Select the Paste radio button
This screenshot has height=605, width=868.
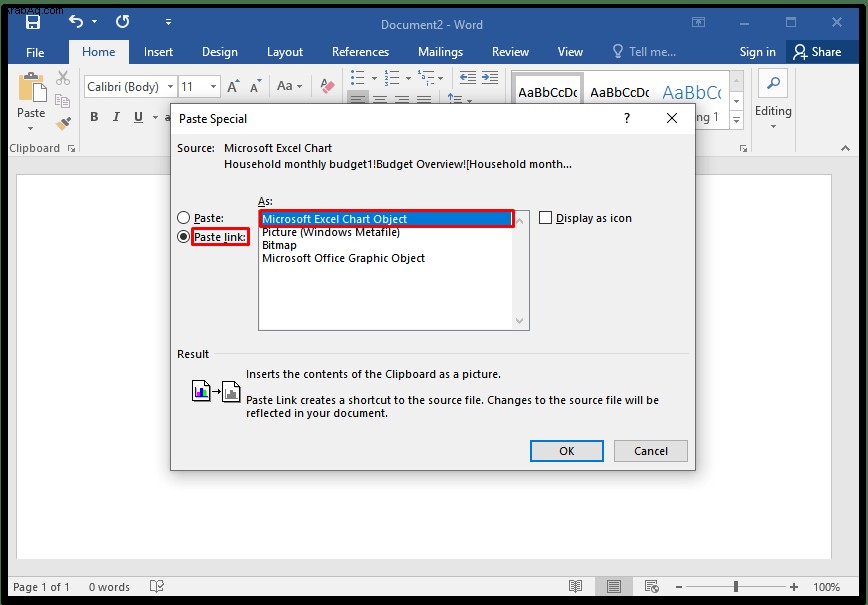tap(183, 218)
